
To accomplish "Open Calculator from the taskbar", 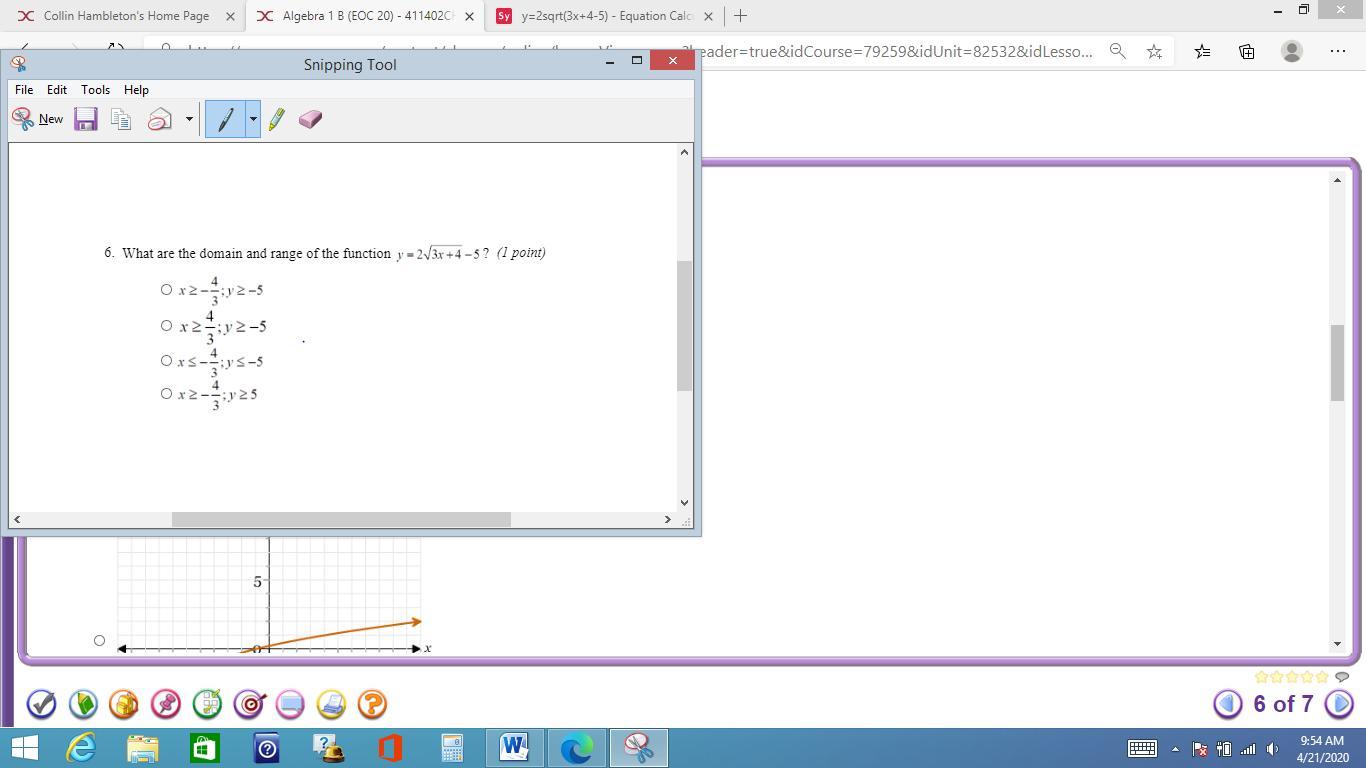I will point(452,748).
